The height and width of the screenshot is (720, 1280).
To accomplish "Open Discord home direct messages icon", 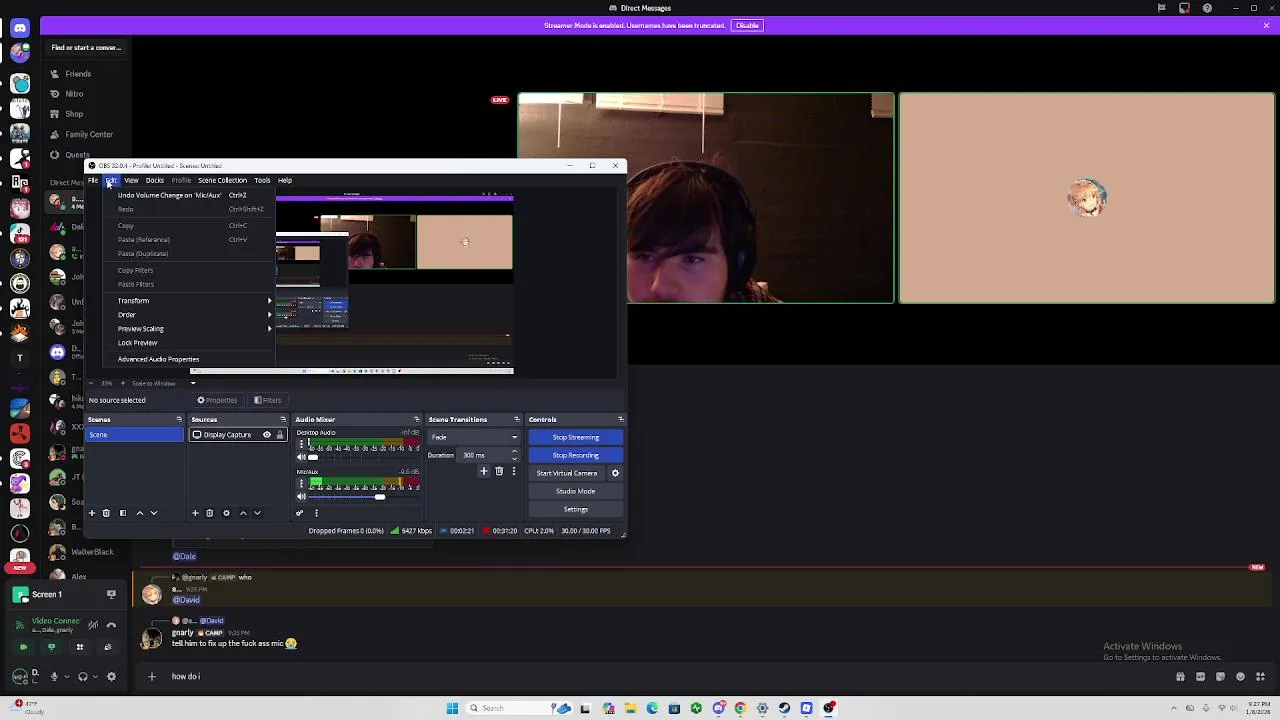I will pyautogui.click(x=20, y=28).
